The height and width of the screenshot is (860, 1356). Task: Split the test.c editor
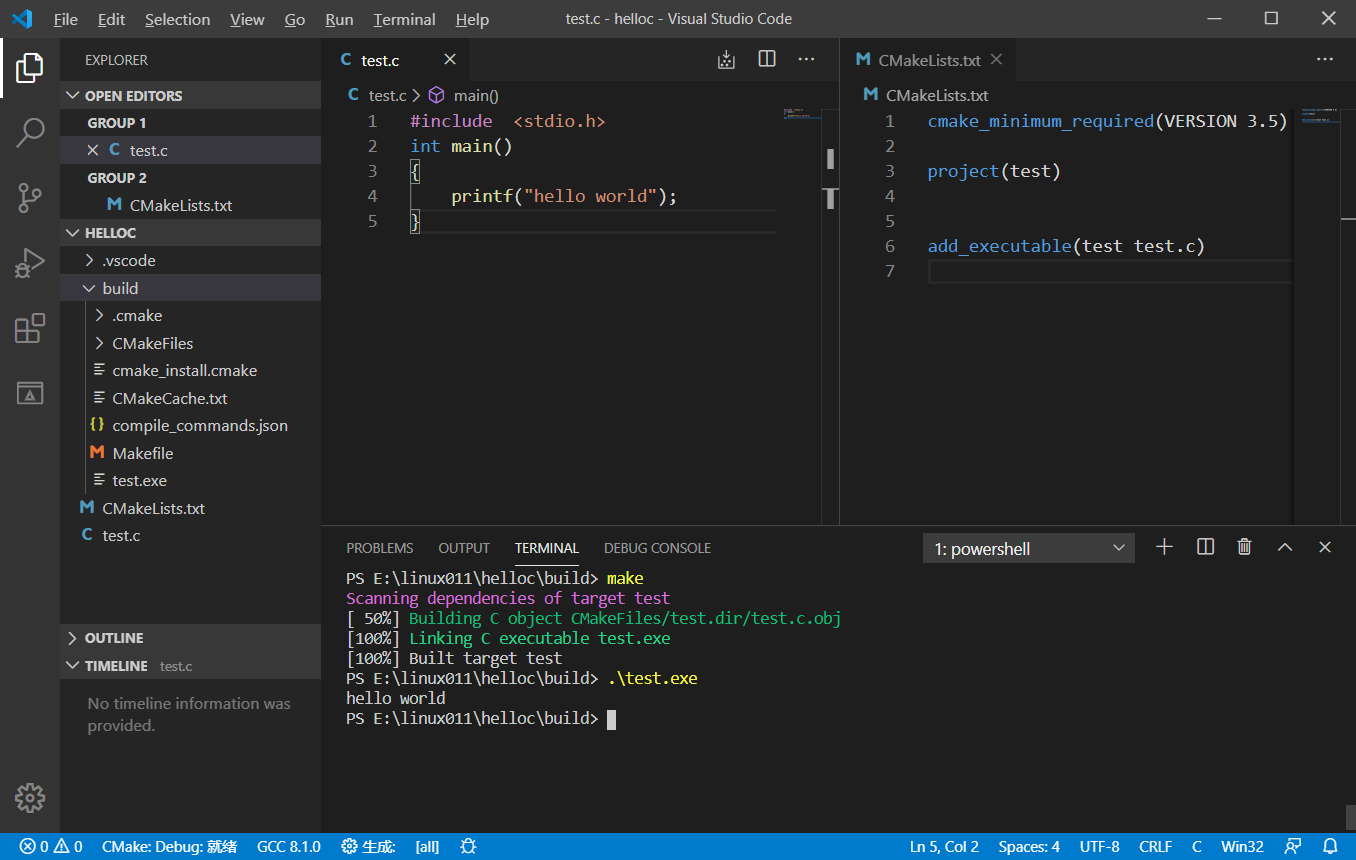[766, 59]
